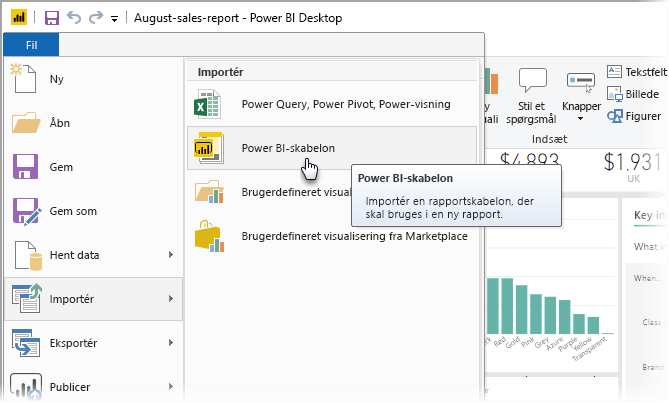669x403 pixels.
Task: Click the Eksportér icon
Action: click(x=26, y=343)
